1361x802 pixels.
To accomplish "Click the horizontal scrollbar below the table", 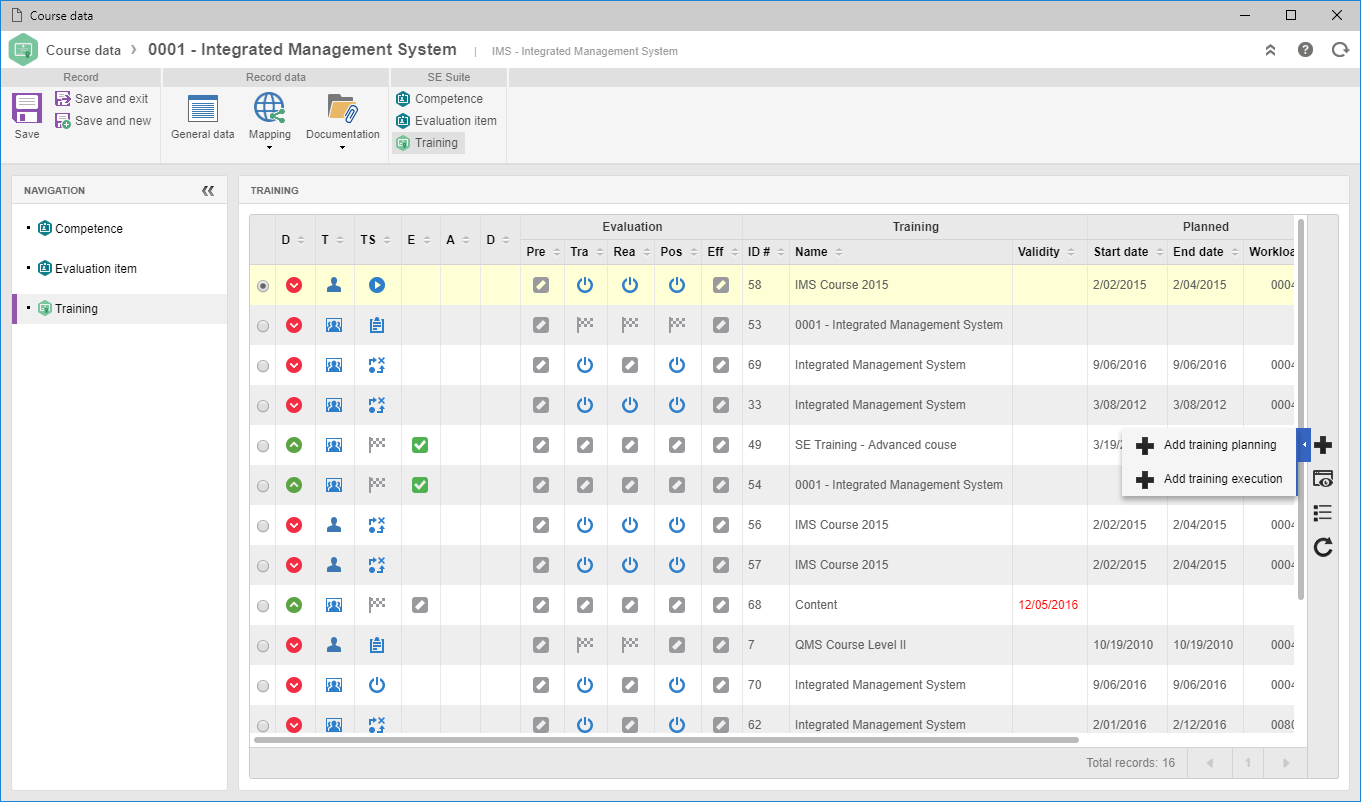I will pyautogui.click(x=666, y=740).
